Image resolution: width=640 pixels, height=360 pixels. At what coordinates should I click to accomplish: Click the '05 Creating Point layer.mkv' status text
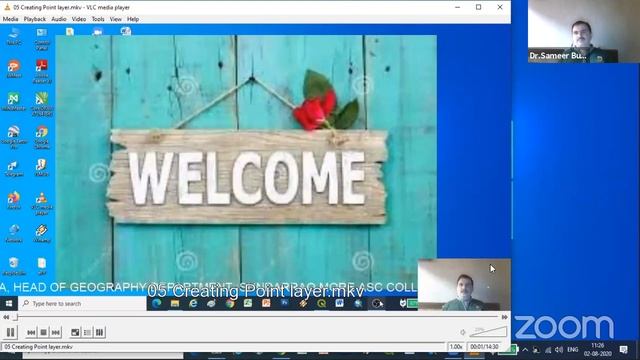(38, 347)
